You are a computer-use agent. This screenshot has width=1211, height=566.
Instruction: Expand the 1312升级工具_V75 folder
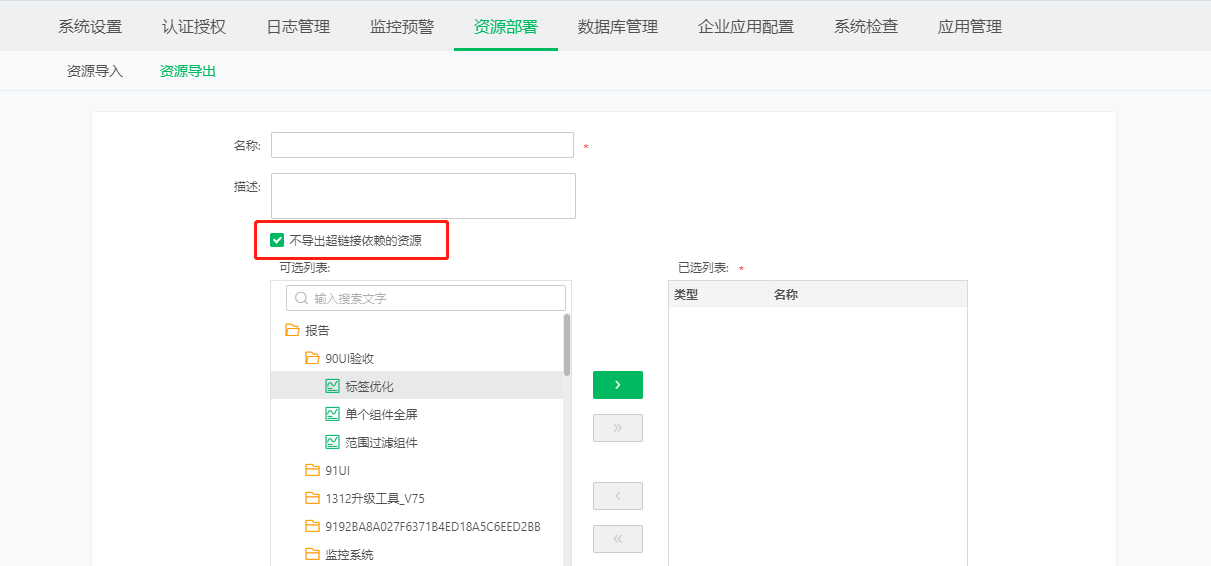tap(312, 498)
